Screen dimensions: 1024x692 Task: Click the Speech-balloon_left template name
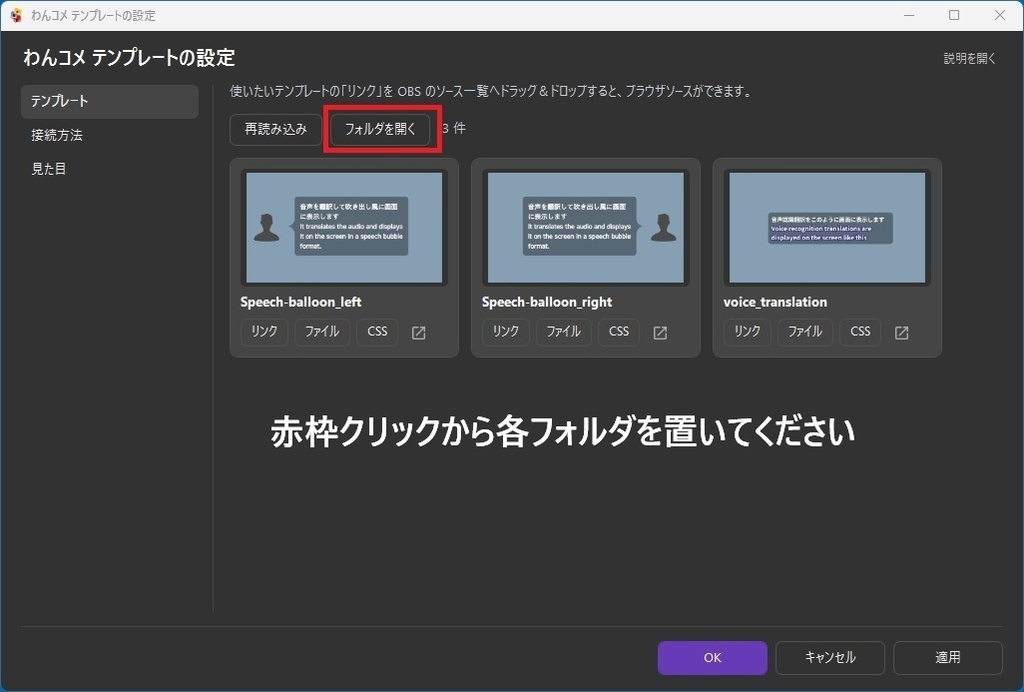pyautogui.click(x=300, y=302)
